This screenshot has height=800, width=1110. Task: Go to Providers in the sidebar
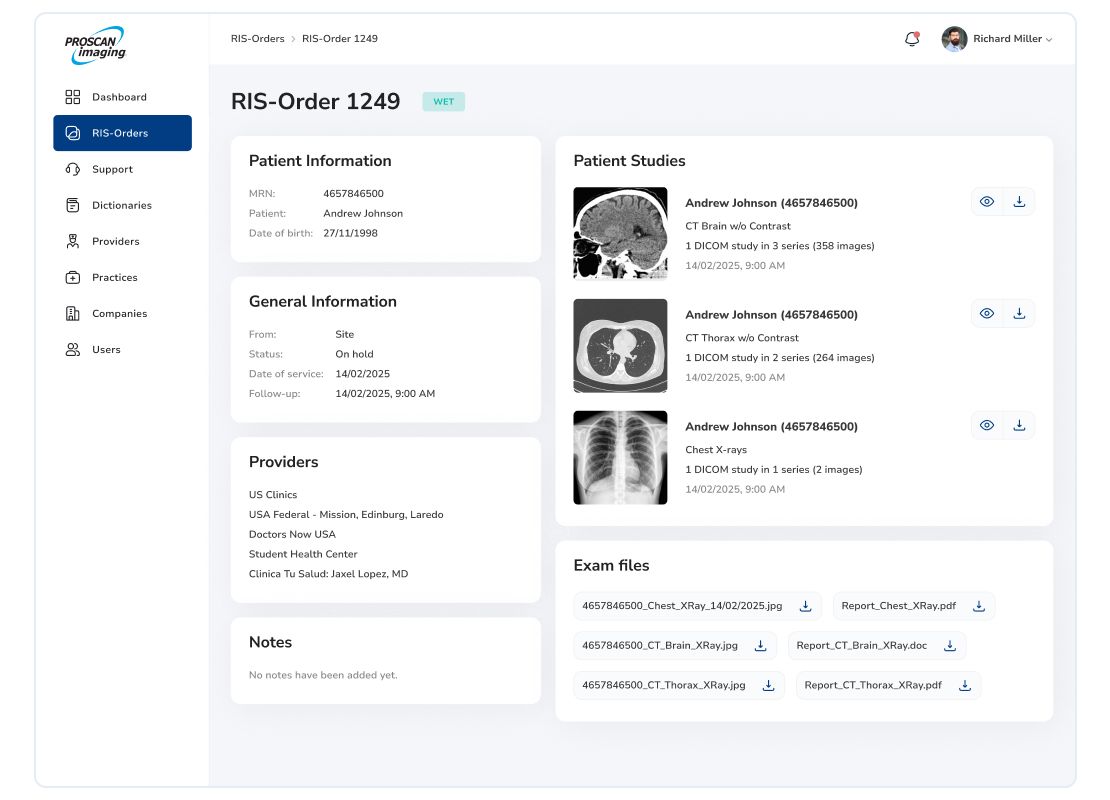[115, 241]
